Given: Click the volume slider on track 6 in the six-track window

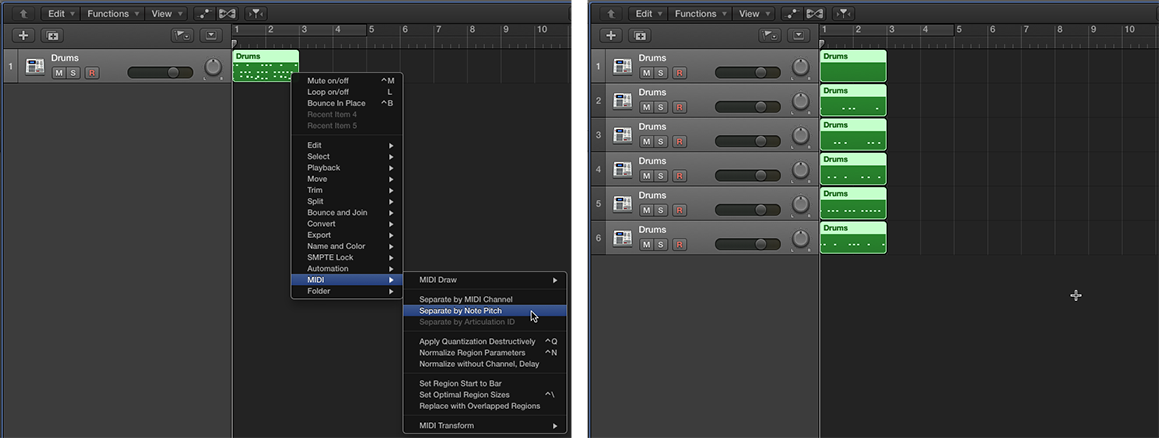Looking at the screenshot, I should (x=747, y=244).
